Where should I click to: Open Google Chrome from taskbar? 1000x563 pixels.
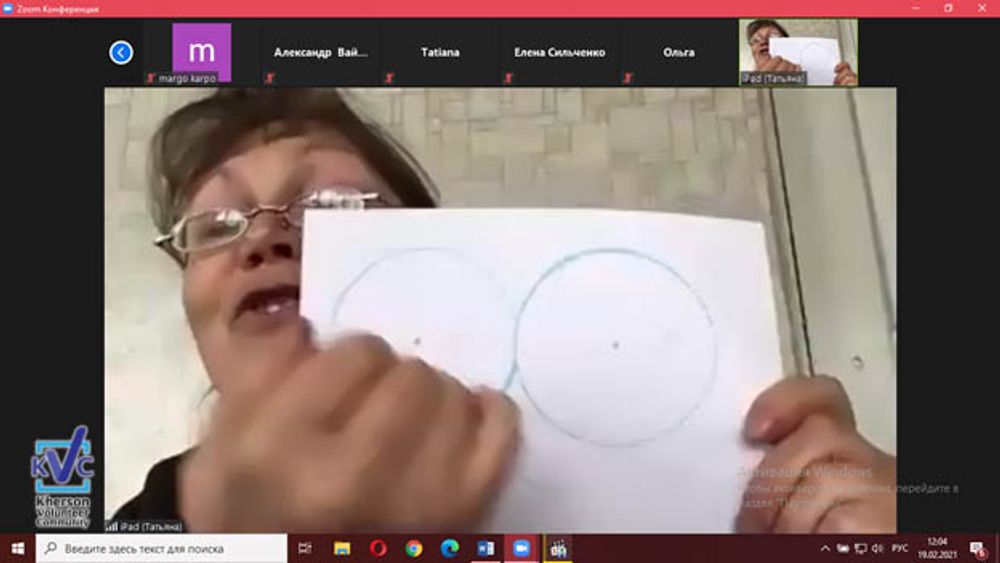414,548
